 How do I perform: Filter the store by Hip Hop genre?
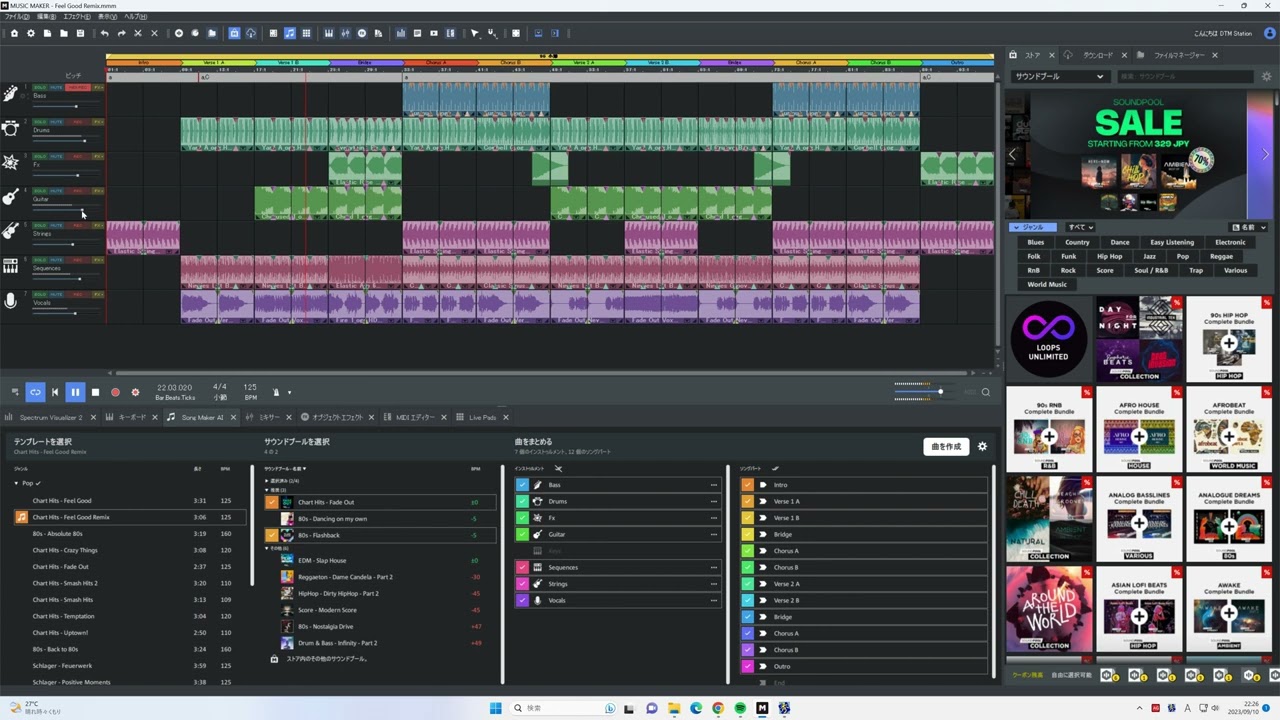pyautogui.click(x=1110, y=256)
